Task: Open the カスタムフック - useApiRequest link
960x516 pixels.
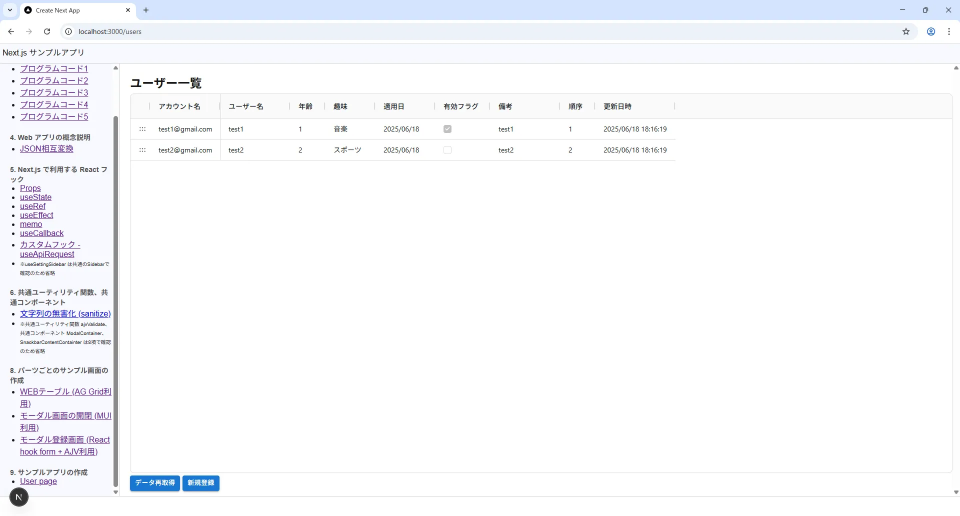Action: coord(50,249)
